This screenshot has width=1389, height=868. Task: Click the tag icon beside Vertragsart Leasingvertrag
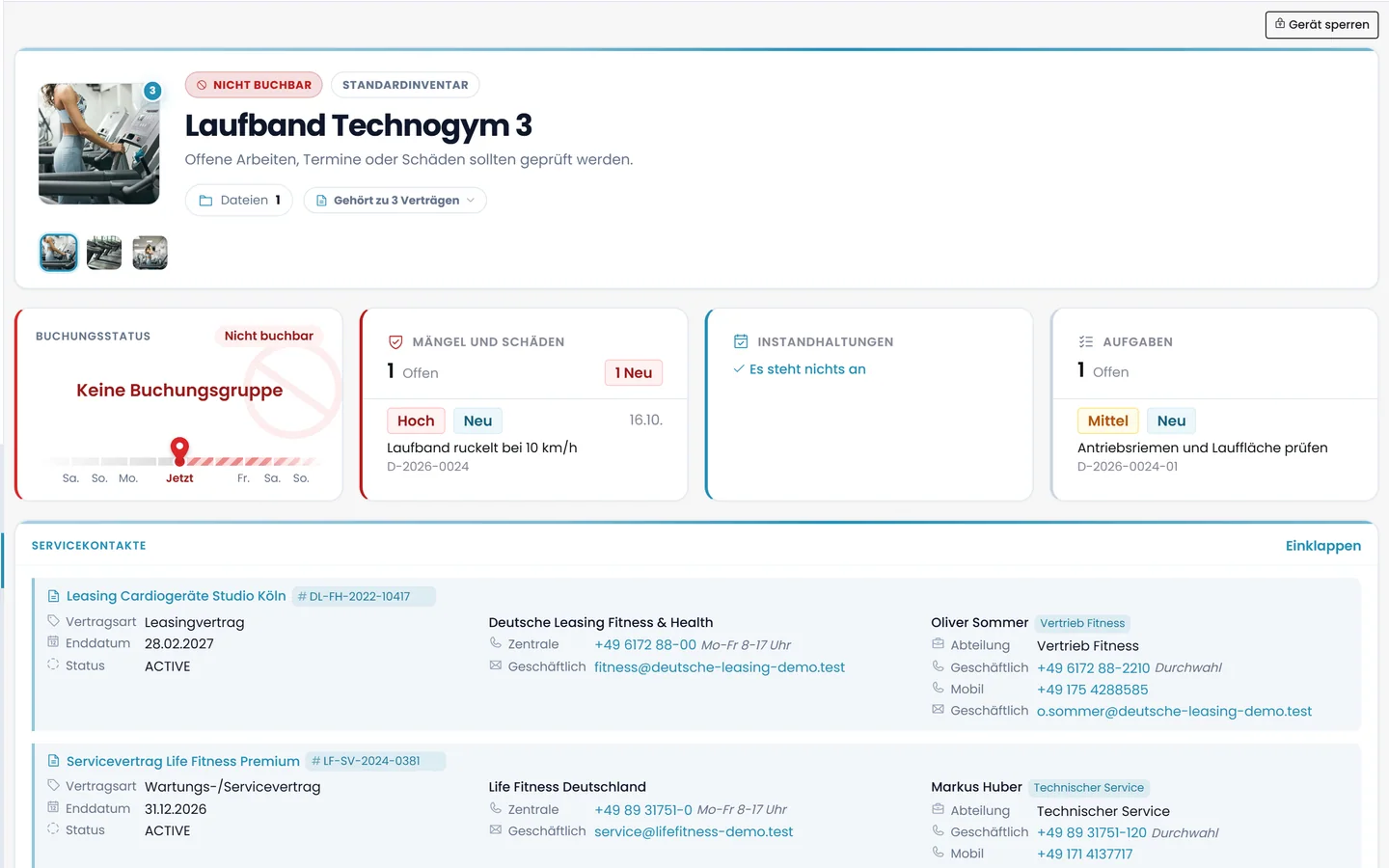coord(53,621)
